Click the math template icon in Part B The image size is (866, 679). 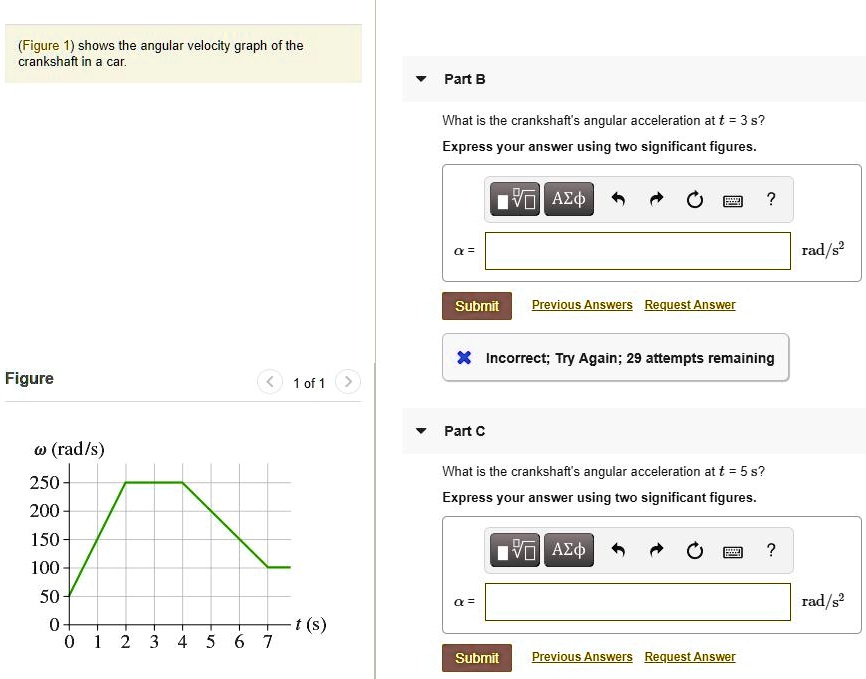point(515,200)
